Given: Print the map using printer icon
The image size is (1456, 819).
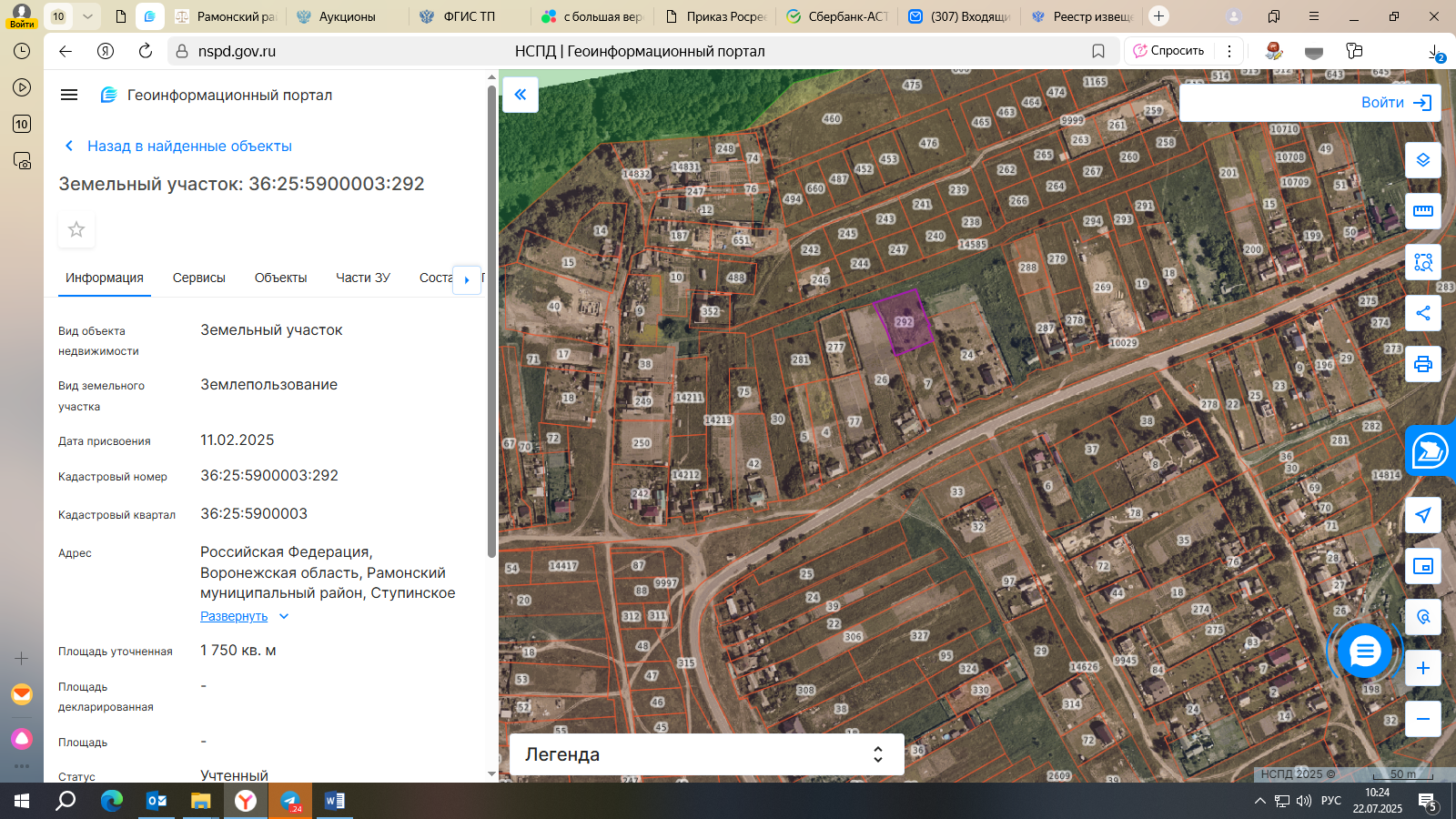Looking at the screenshot, I should (1423, 364).
